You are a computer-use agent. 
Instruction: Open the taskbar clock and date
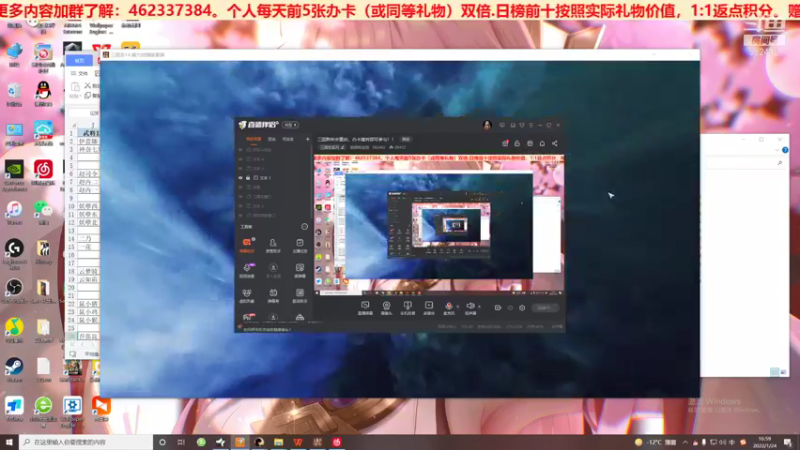765,442
